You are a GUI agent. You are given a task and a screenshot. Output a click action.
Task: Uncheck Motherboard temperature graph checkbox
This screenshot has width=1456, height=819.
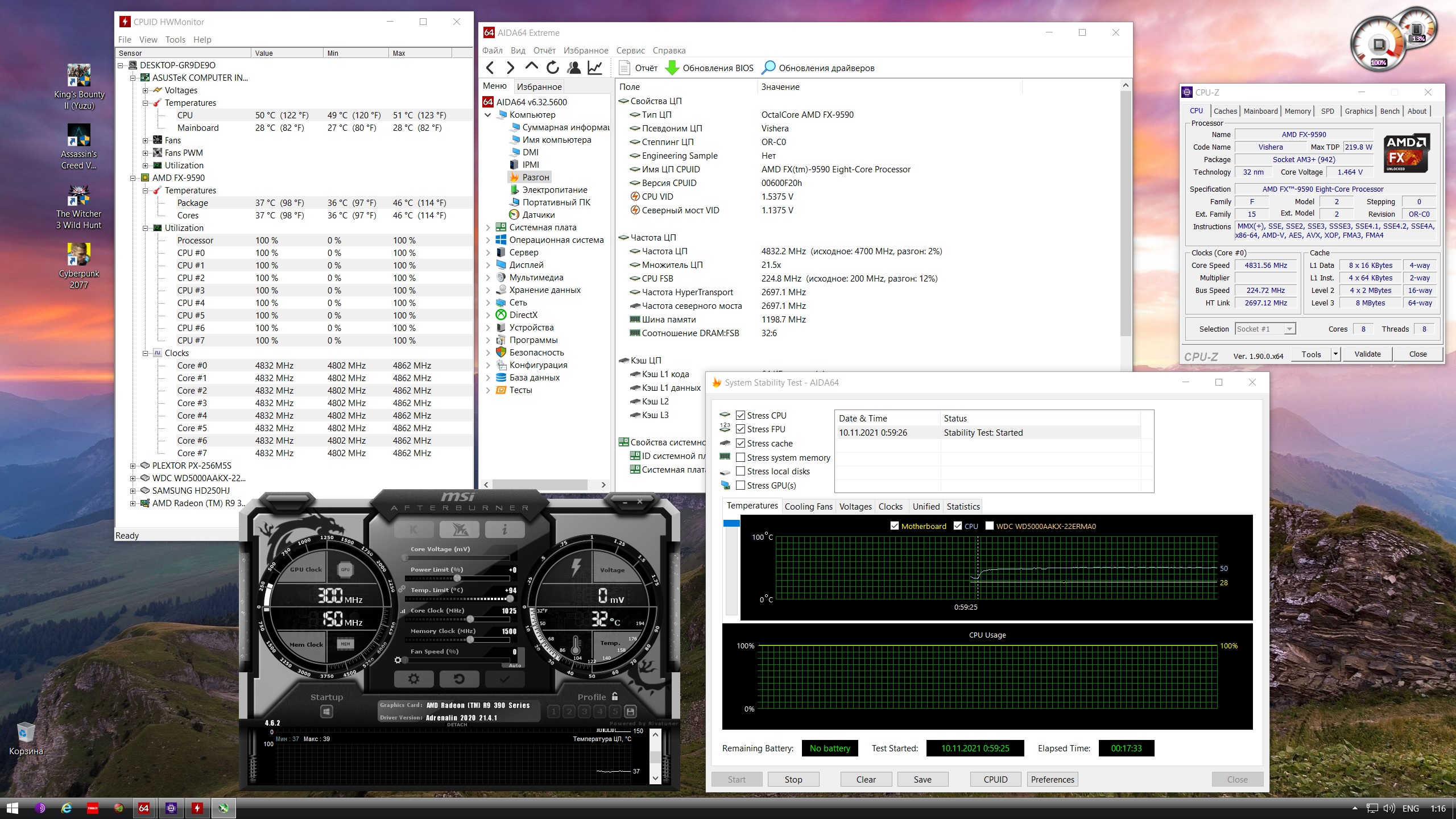point(895,526)
